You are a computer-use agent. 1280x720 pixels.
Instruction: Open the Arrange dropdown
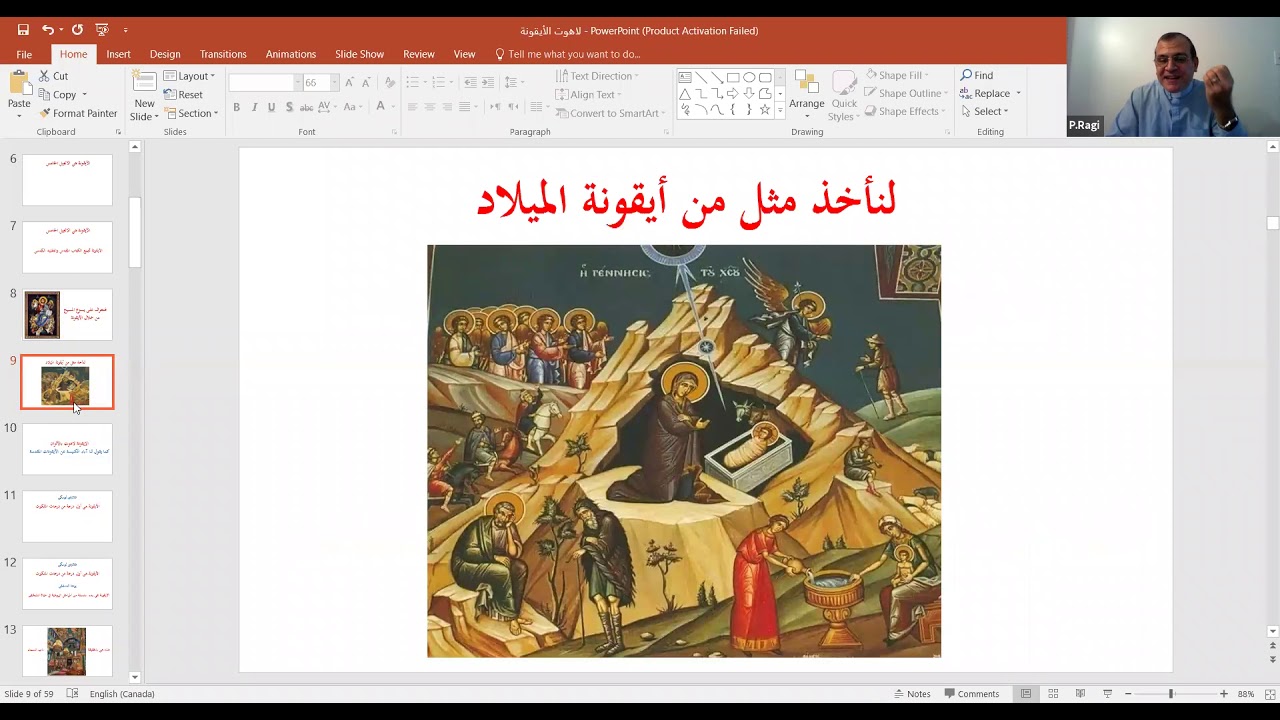[806, 96]
